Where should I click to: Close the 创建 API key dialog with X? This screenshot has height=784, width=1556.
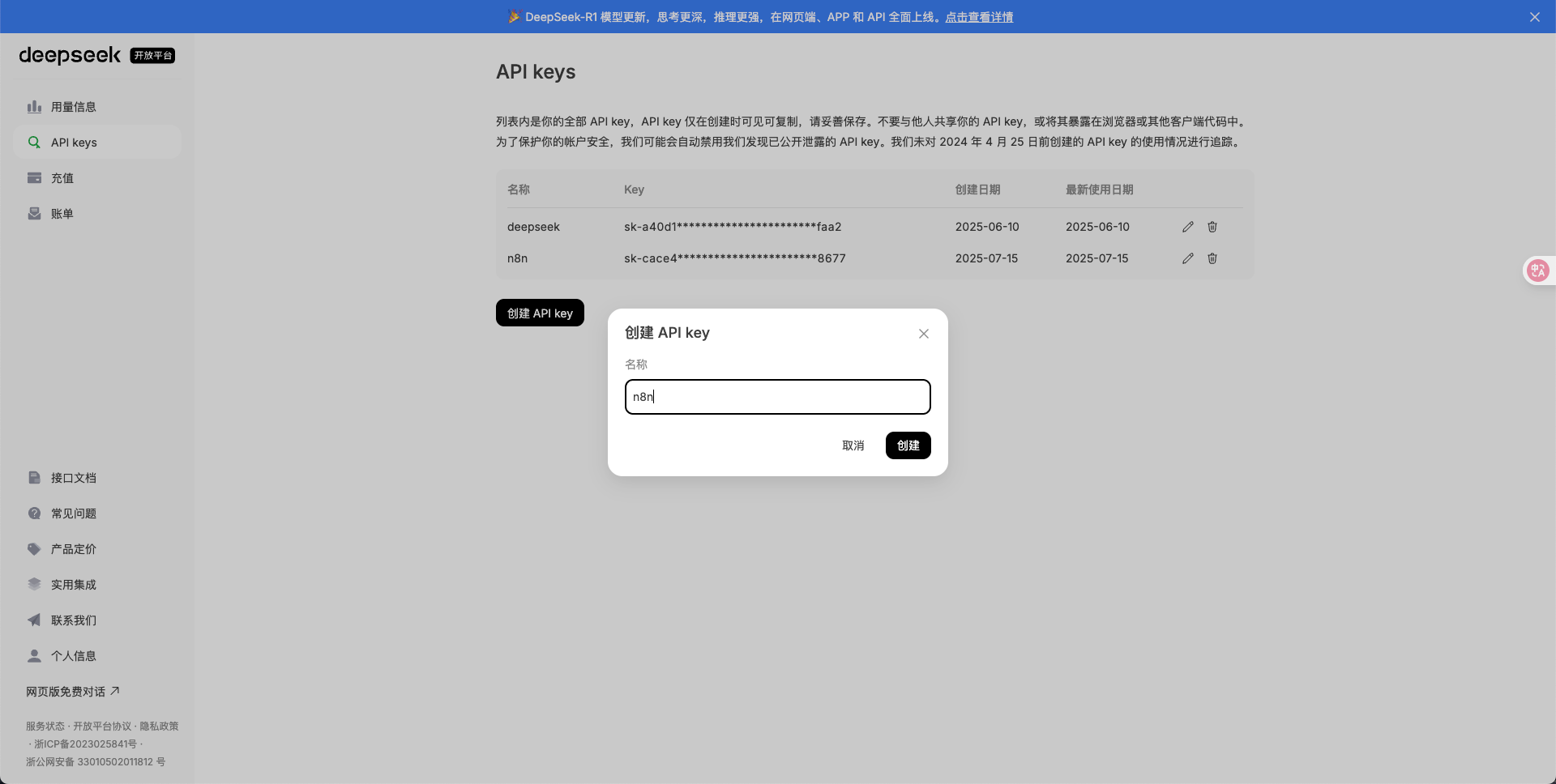pos(924,334)
